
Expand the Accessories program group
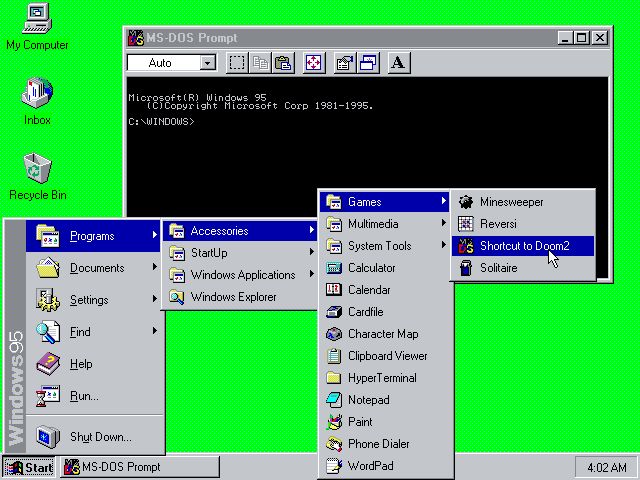point(240,231)
